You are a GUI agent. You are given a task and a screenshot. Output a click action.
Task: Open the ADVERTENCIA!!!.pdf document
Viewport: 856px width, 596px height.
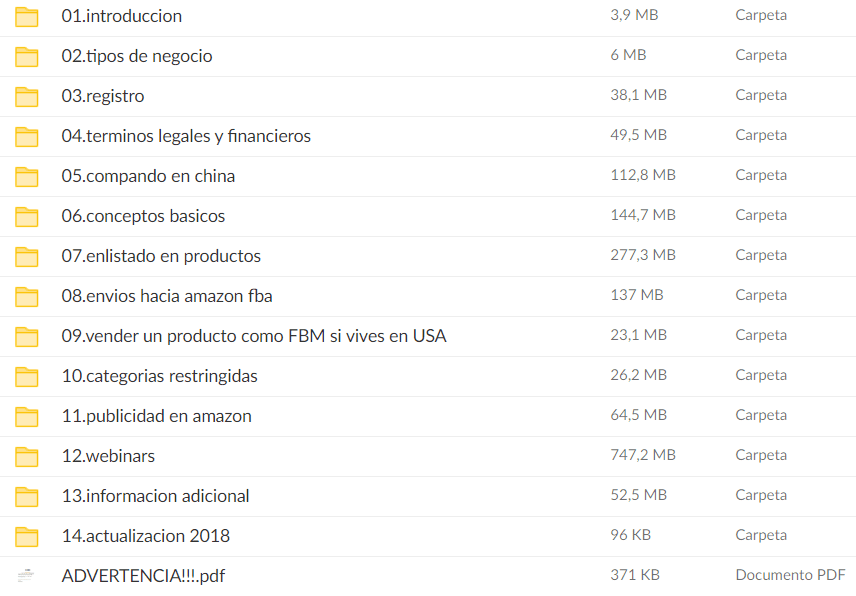pyautogui.click(x=144, y=576)
